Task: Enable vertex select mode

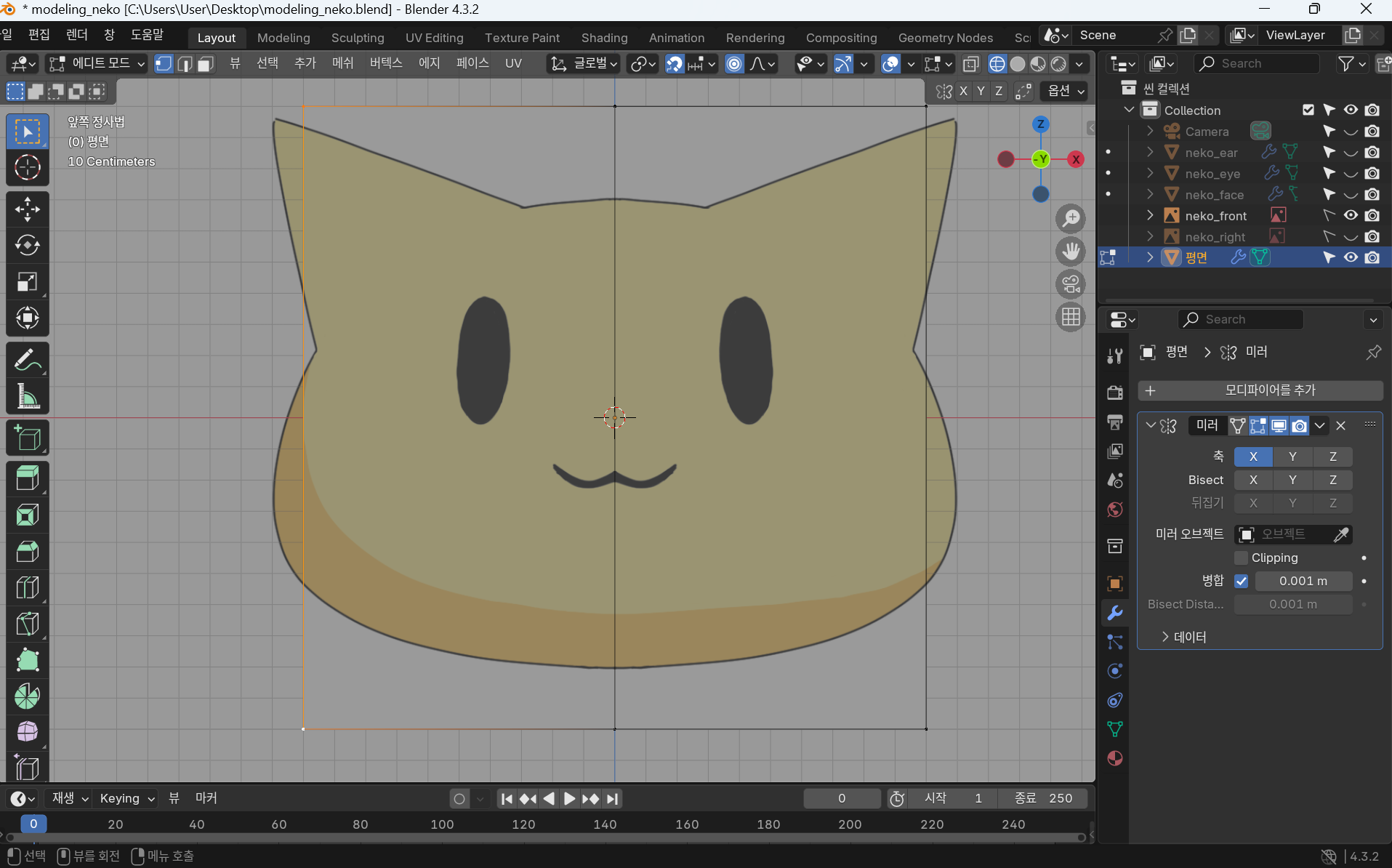Action: point(164,64)
